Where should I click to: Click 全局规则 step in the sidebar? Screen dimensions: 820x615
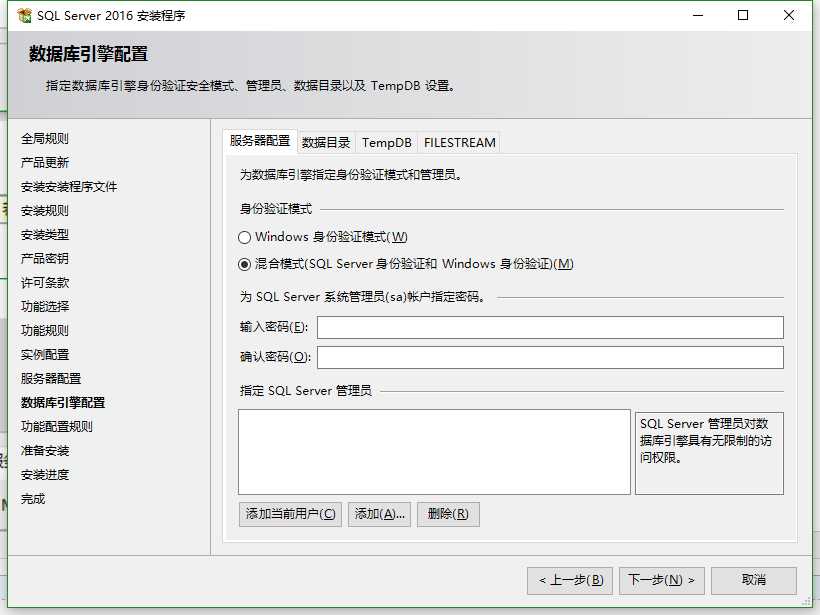coord(45,139)
